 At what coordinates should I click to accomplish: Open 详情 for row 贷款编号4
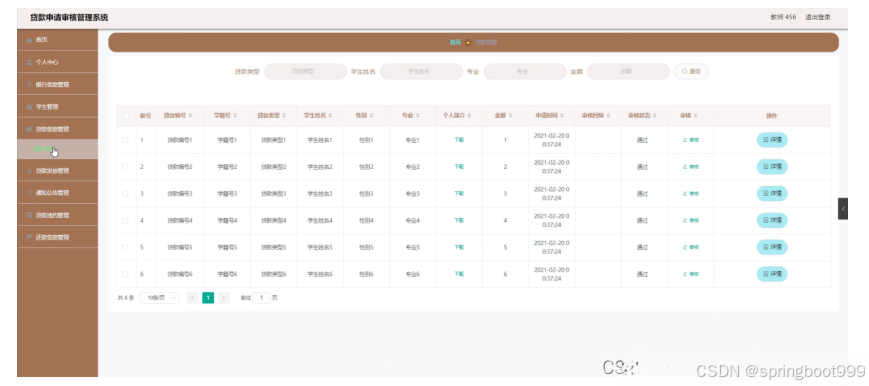772,221
